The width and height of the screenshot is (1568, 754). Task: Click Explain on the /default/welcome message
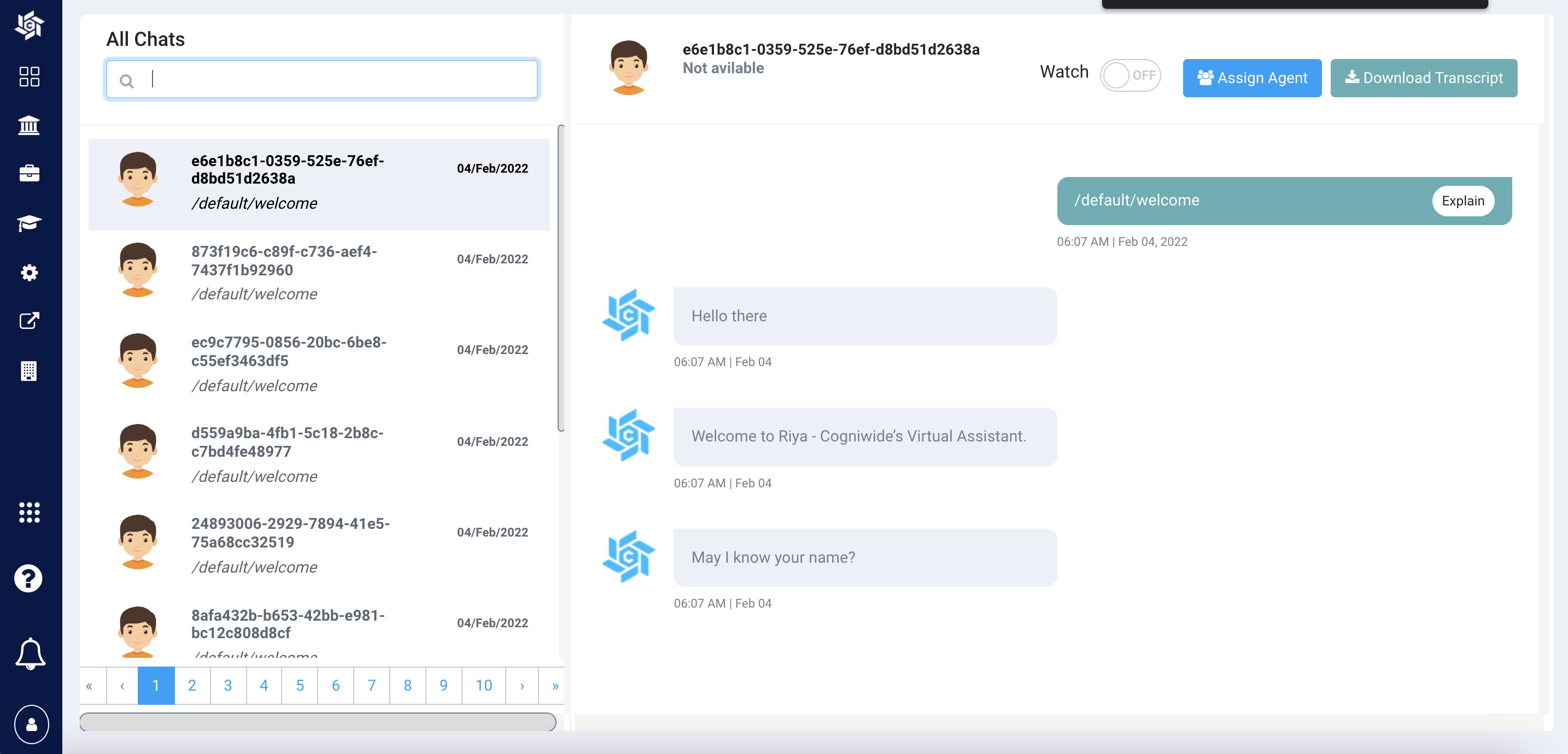click(x=1462, y=201)
